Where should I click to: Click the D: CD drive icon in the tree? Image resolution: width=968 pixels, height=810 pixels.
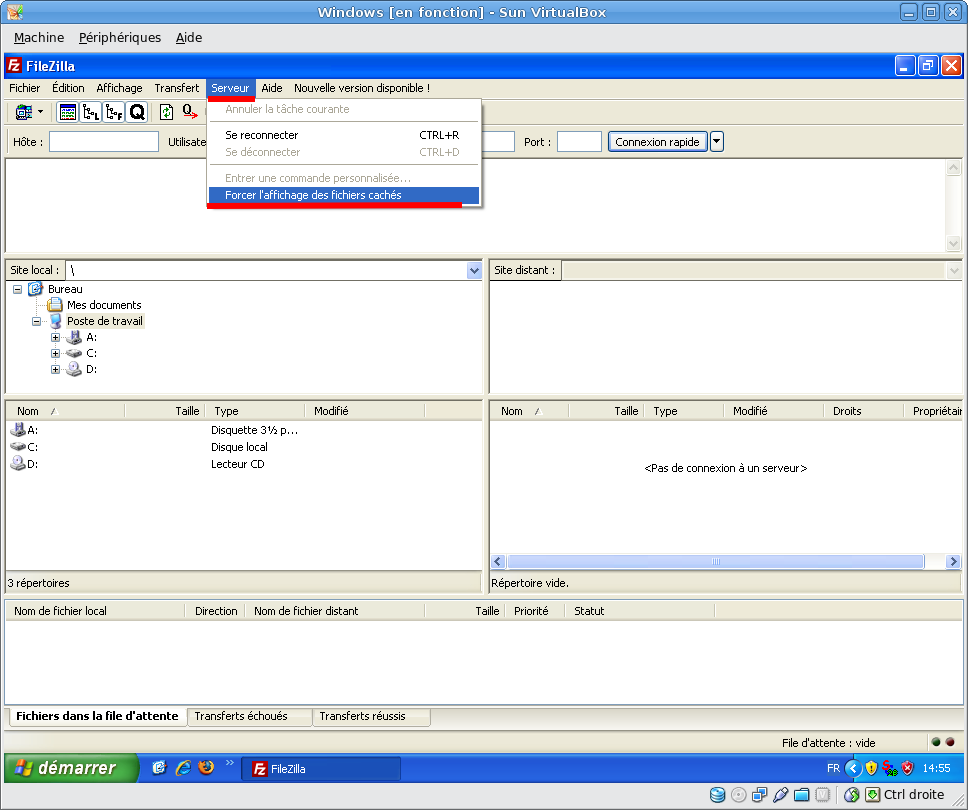click(x=73, y=369)
